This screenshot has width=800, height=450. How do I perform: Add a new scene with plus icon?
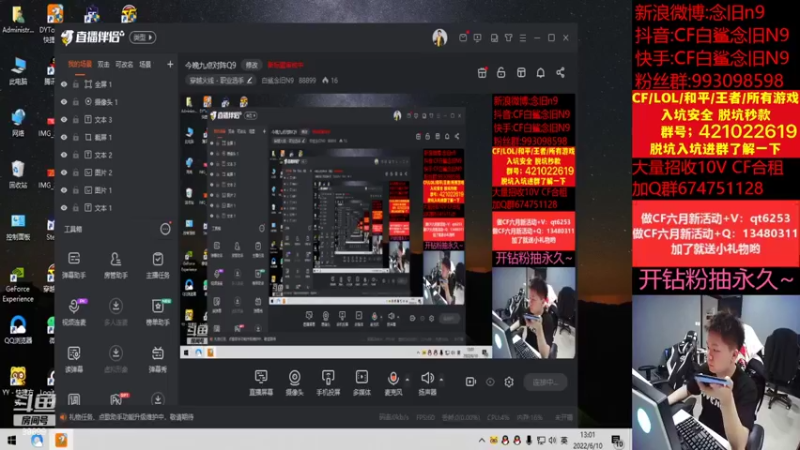tap(170, 64)
